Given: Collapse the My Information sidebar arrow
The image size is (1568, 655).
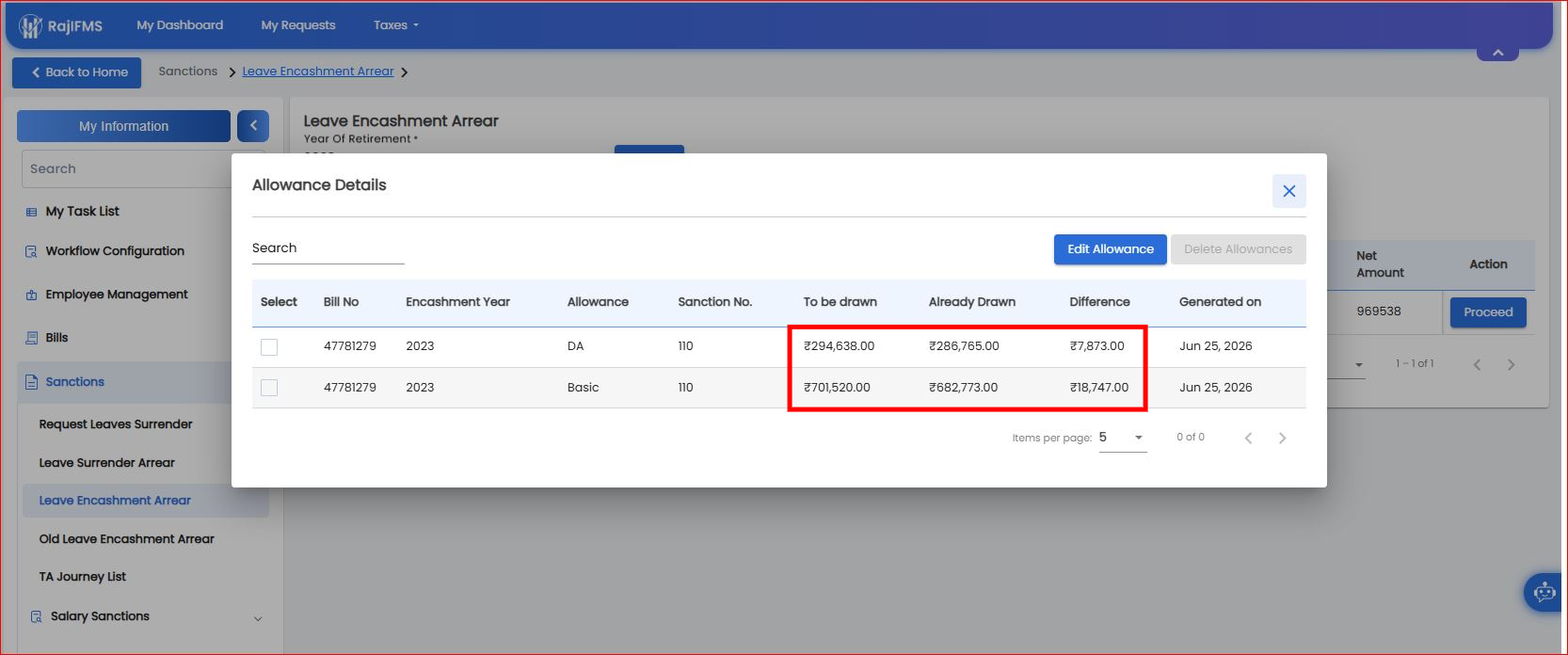Looking at the screenshot, I should pyautogui.click(x=253, y=126).
